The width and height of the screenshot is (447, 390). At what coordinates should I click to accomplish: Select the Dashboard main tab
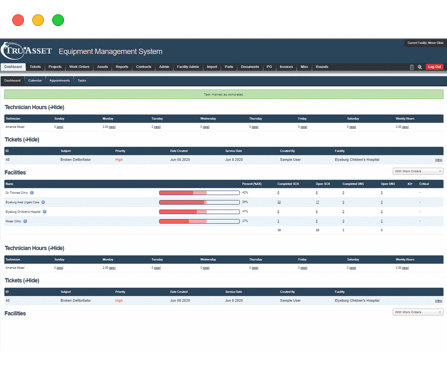13,67
